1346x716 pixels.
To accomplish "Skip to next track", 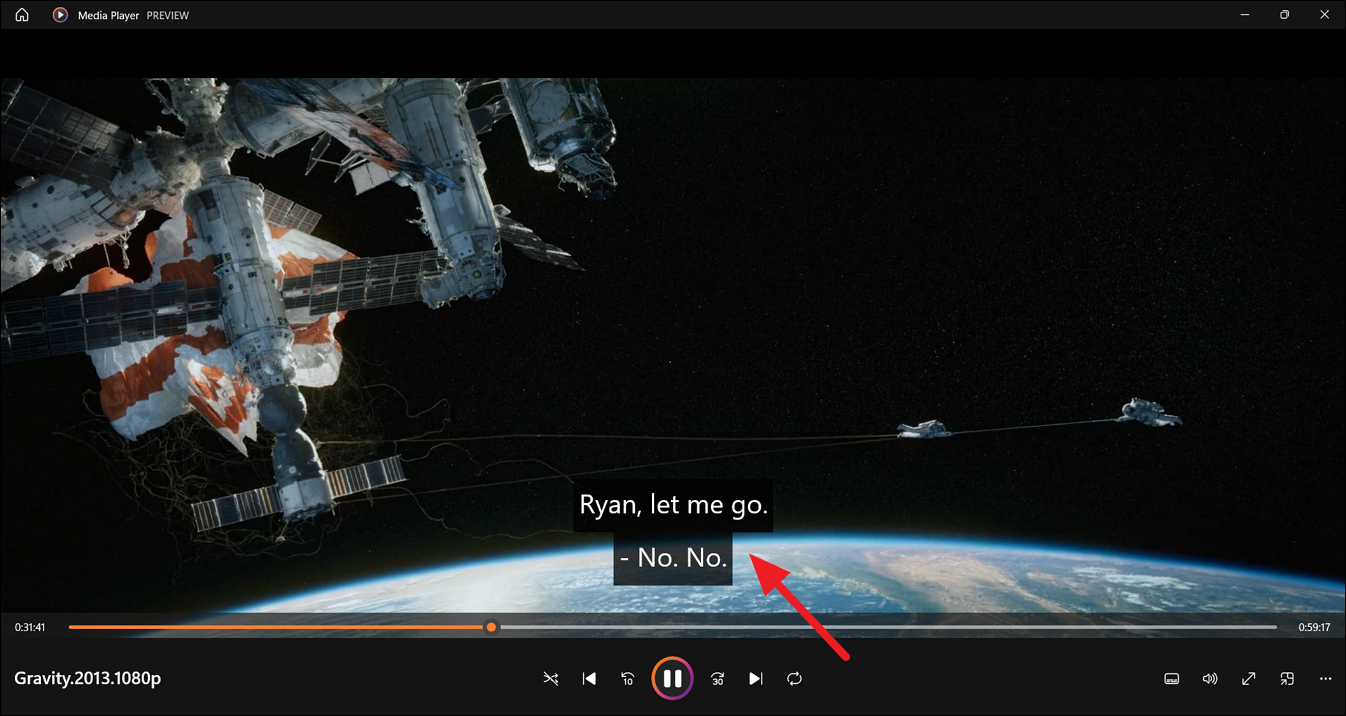I will click(756, 679).
